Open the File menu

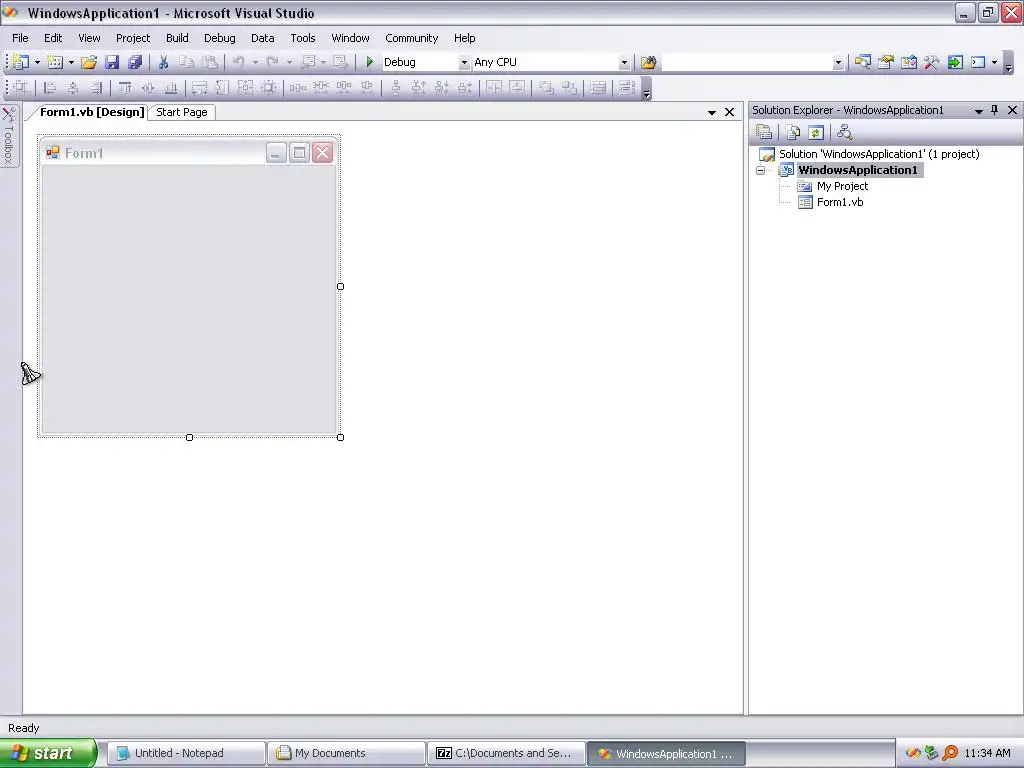20,38
